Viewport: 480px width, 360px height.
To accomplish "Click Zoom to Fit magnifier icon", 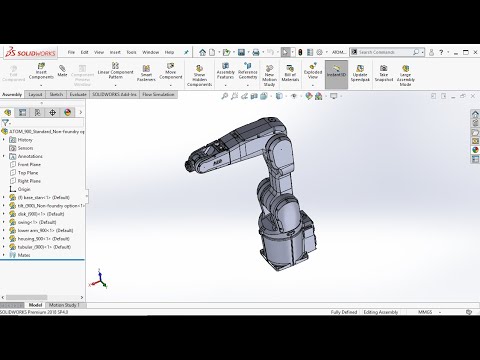I will point(225,96).
